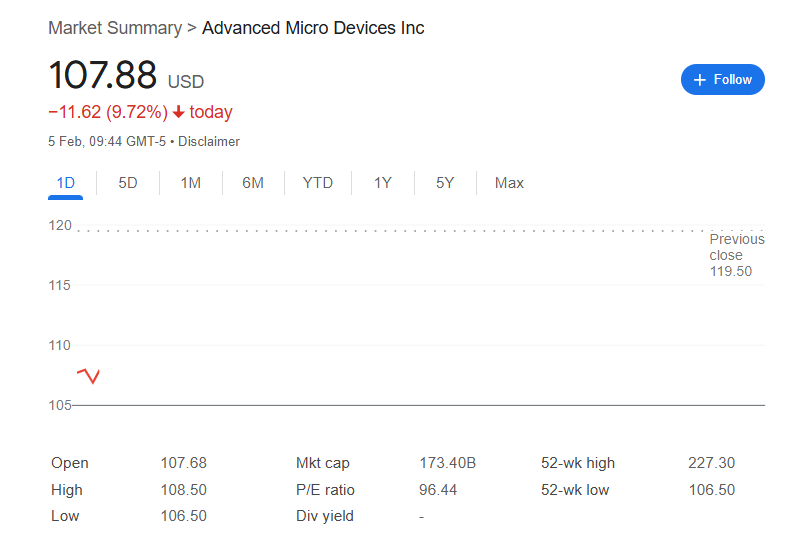Click the 107.88 USD current price
The image size is (809, 534).
point(103,77)
